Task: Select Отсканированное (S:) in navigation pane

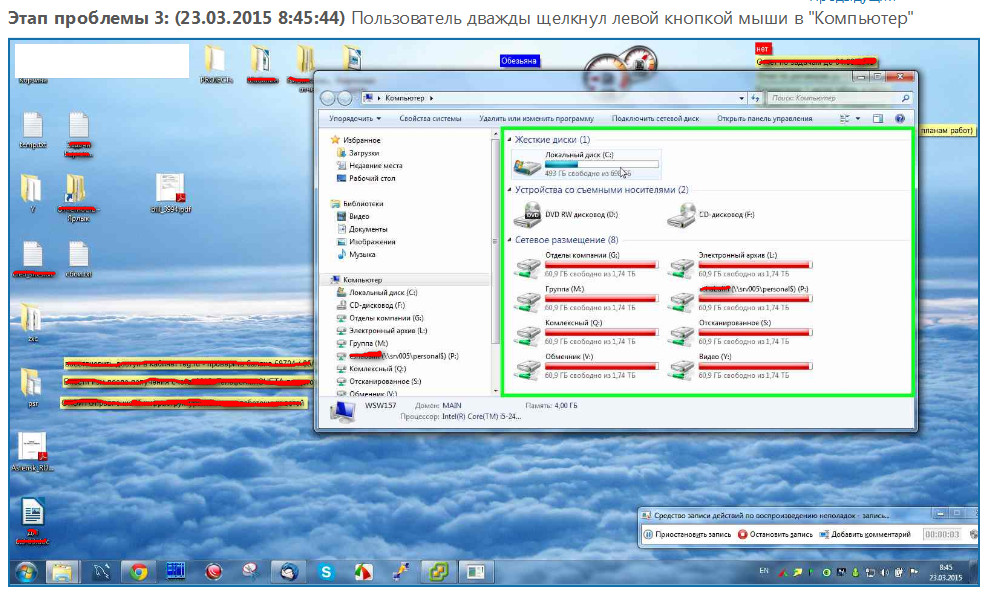Action: [x=385, y=381]
